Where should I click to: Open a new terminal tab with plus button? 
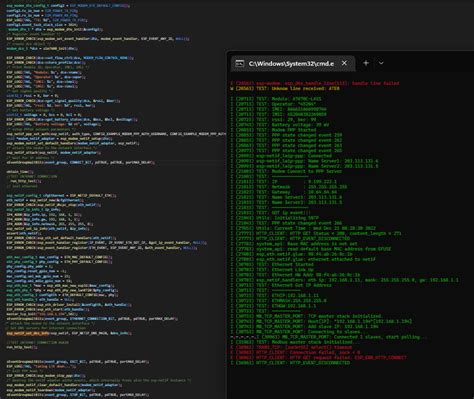pyautogui.click(x=366, y=63)
